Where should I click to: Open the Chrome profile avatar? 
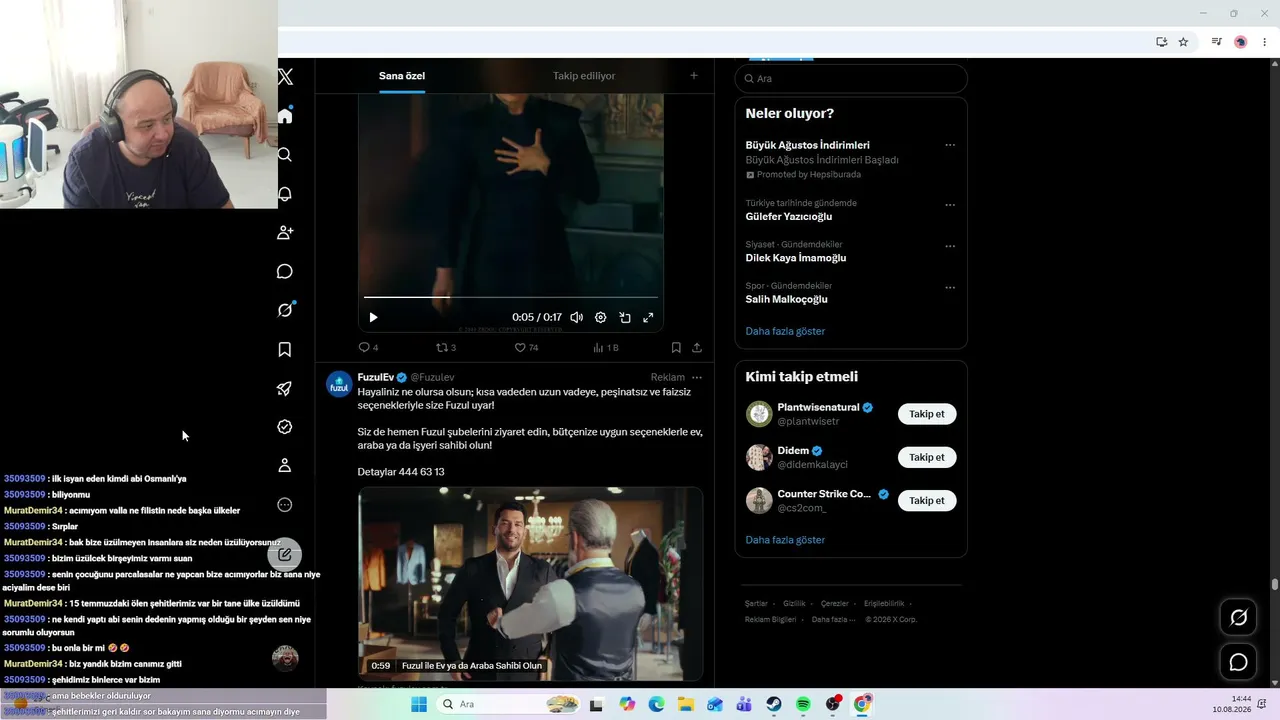point(1241,42)
